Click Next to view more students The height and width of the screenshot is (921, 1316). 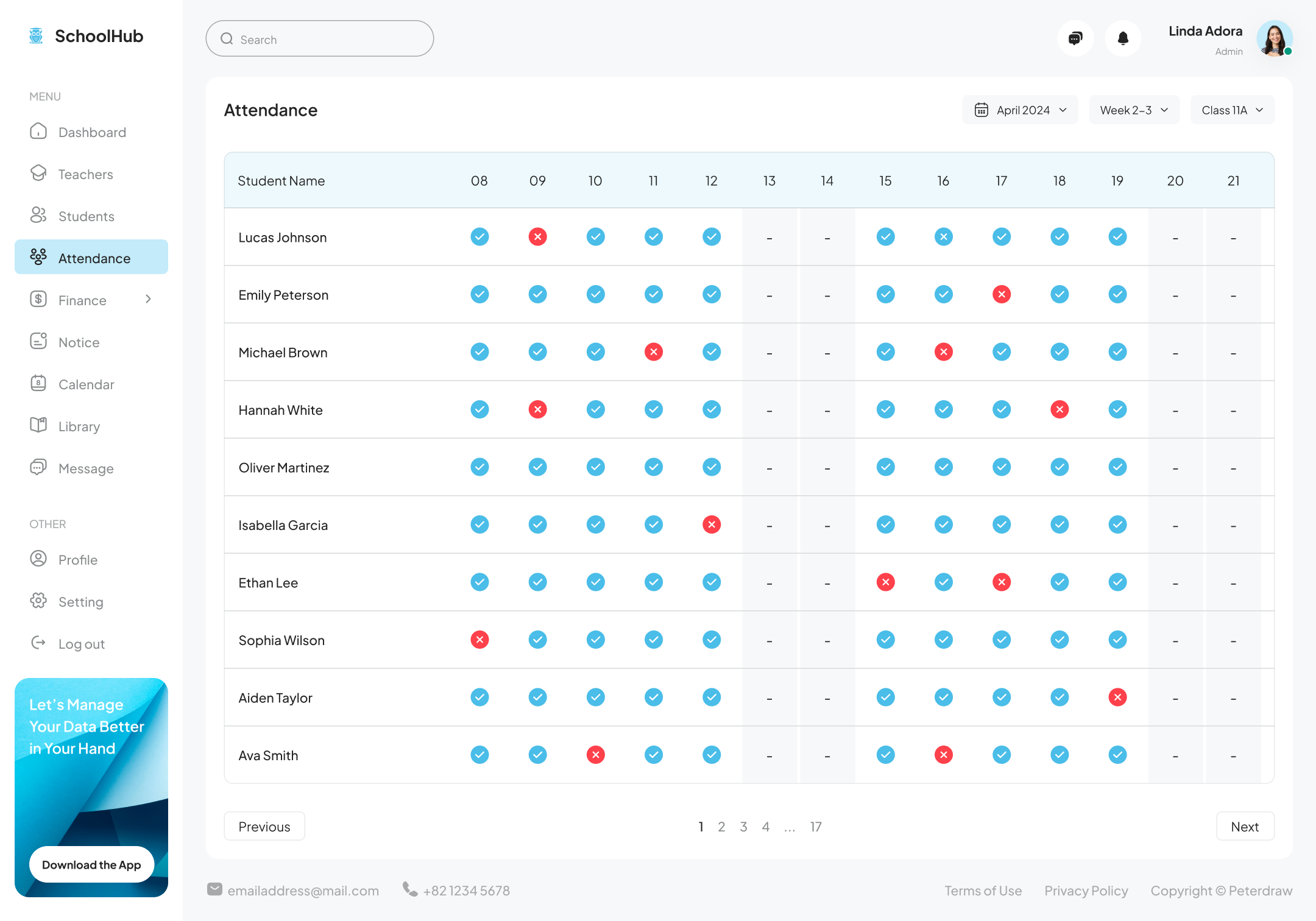coord(1245,826)
